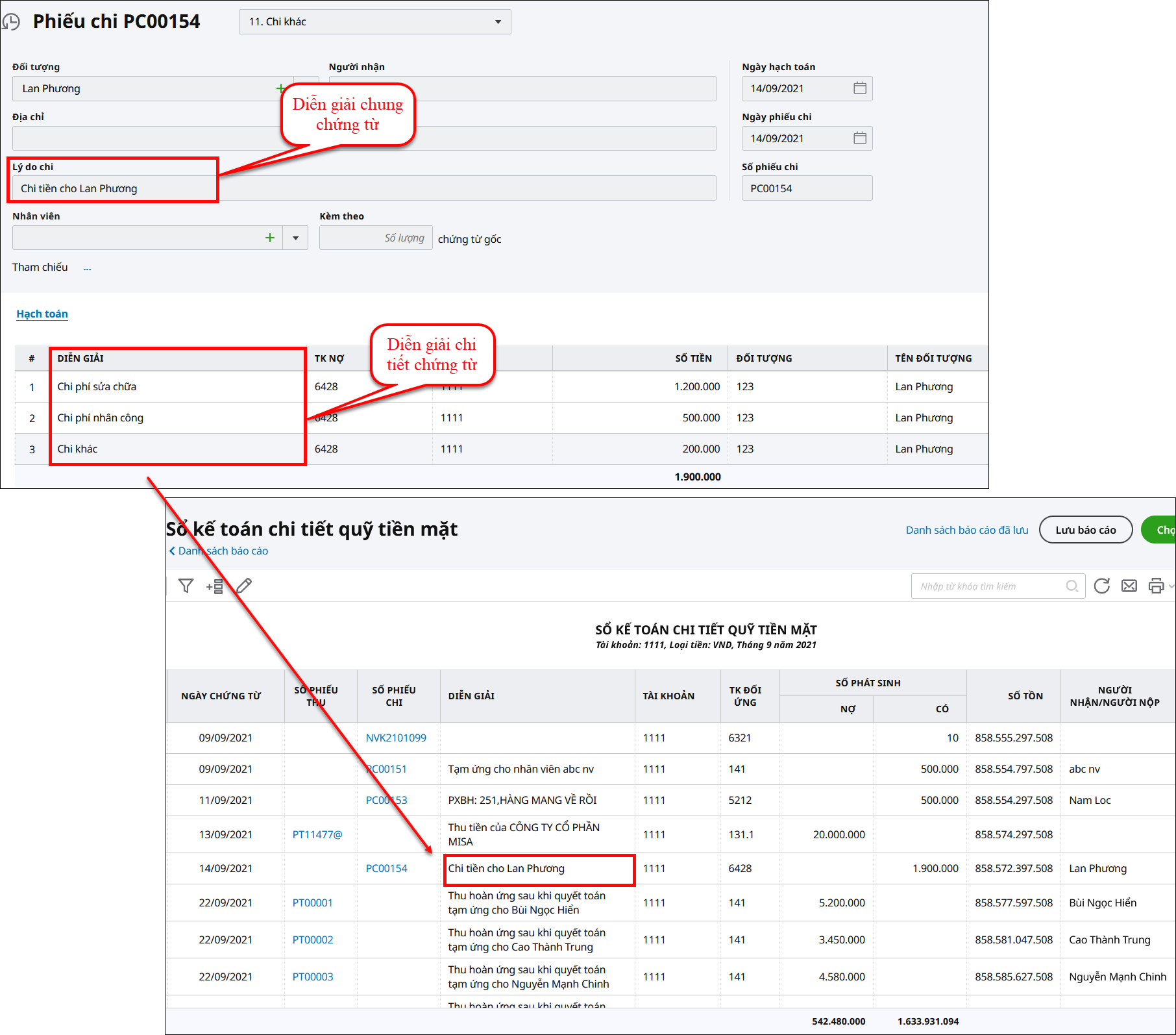The height and width of the screenshot is (1035, 1176).
Task: Open calendar picker for Ngày phiếu chi
Action: pyautogui.click(x=859, y=138)
